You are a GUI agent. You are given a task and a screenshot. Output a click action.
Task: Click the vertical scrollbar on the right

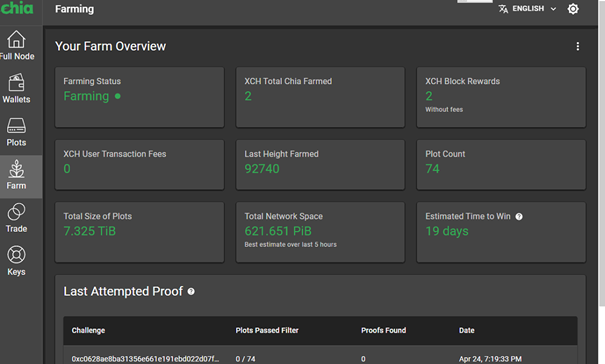pyautogui.click(x=602, y=154)
